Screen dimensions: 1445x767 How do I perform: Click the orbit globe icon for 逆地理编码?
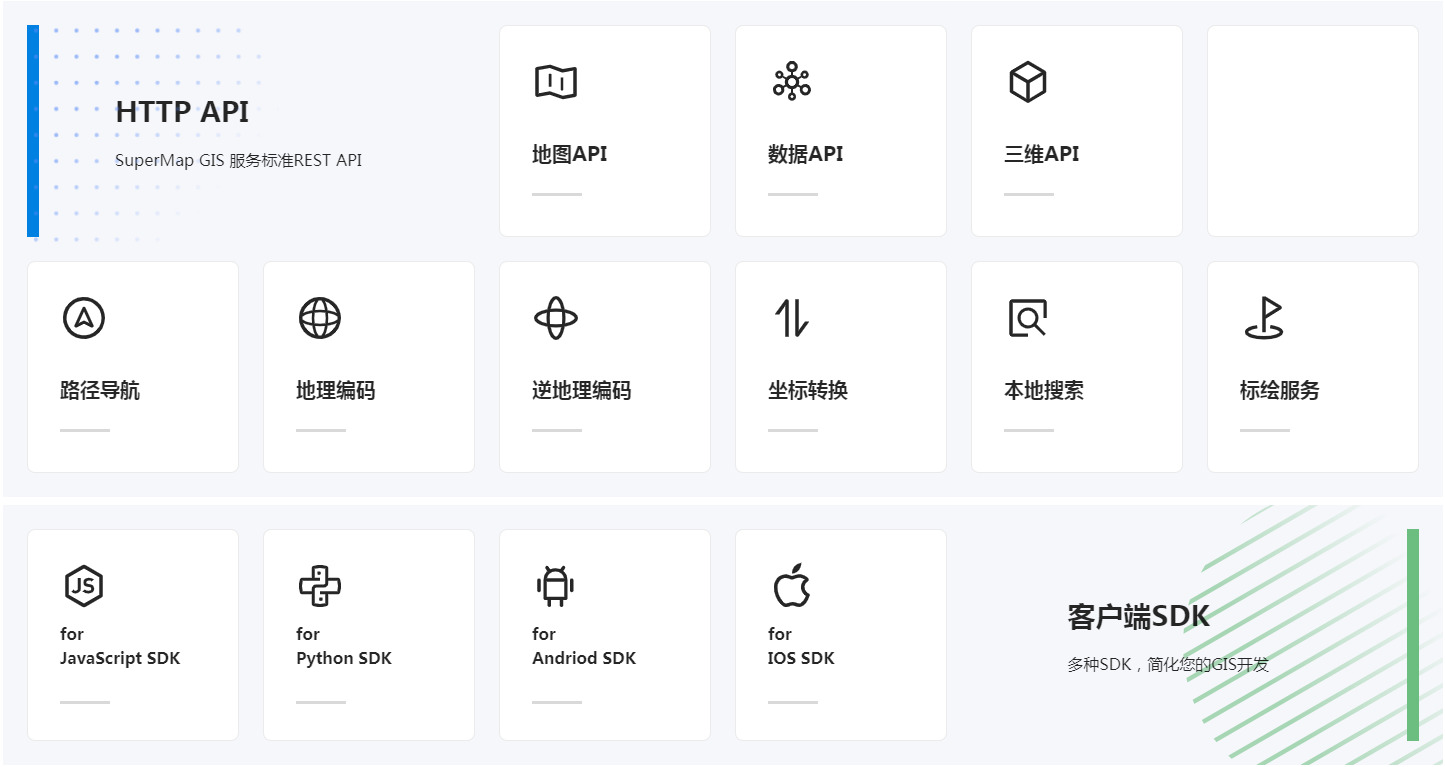point(556,318)
